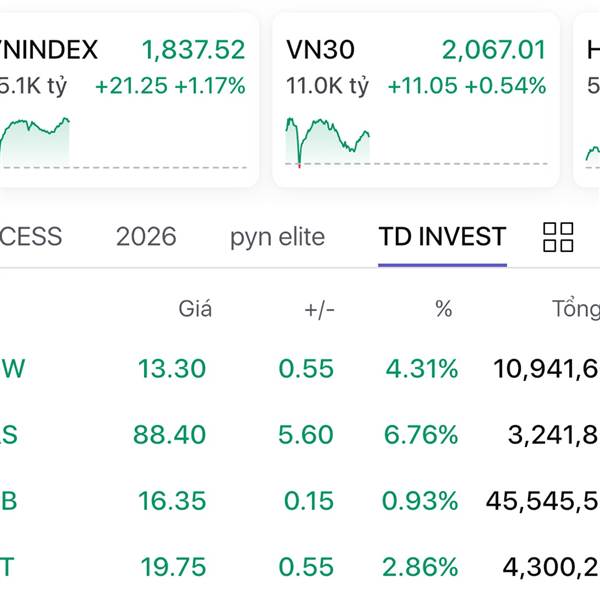Switch to the 2026 watchlist tab
Viewport: 600px width, 600px height.
pyautogui.click(x=146, y=237)
